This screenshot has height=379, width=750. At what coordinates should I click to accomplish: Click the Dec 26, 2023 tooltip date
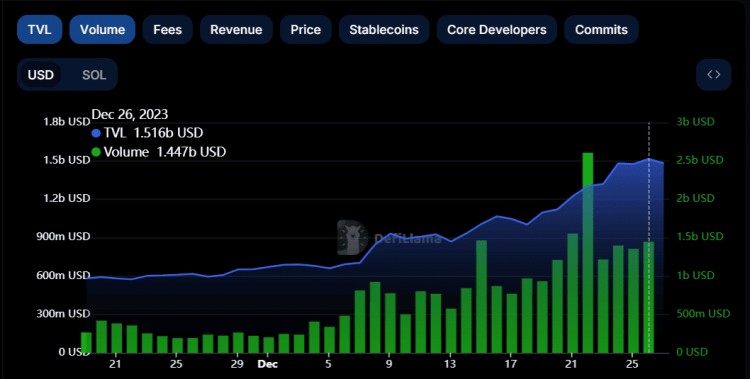130,114
